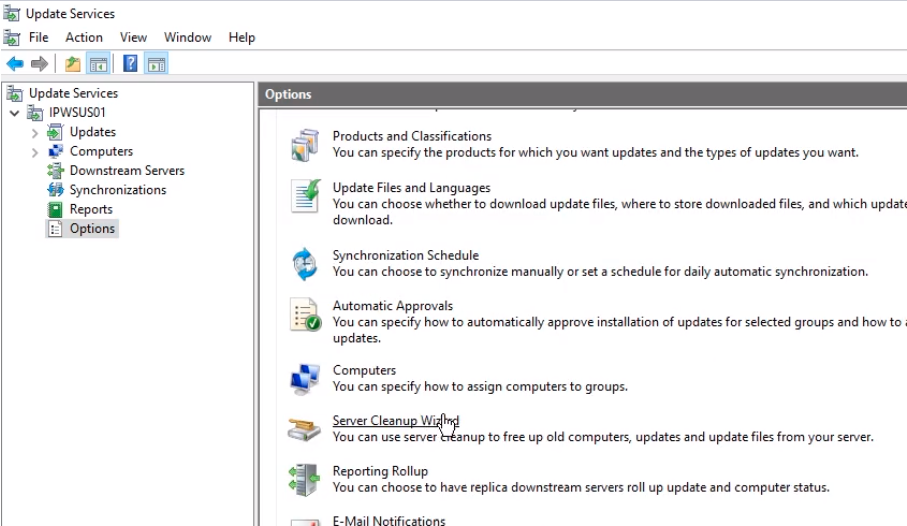This screenshot has height=526, width=907.
Task: Open the Server Cleanup Wizard link
Action: [395, 421]
